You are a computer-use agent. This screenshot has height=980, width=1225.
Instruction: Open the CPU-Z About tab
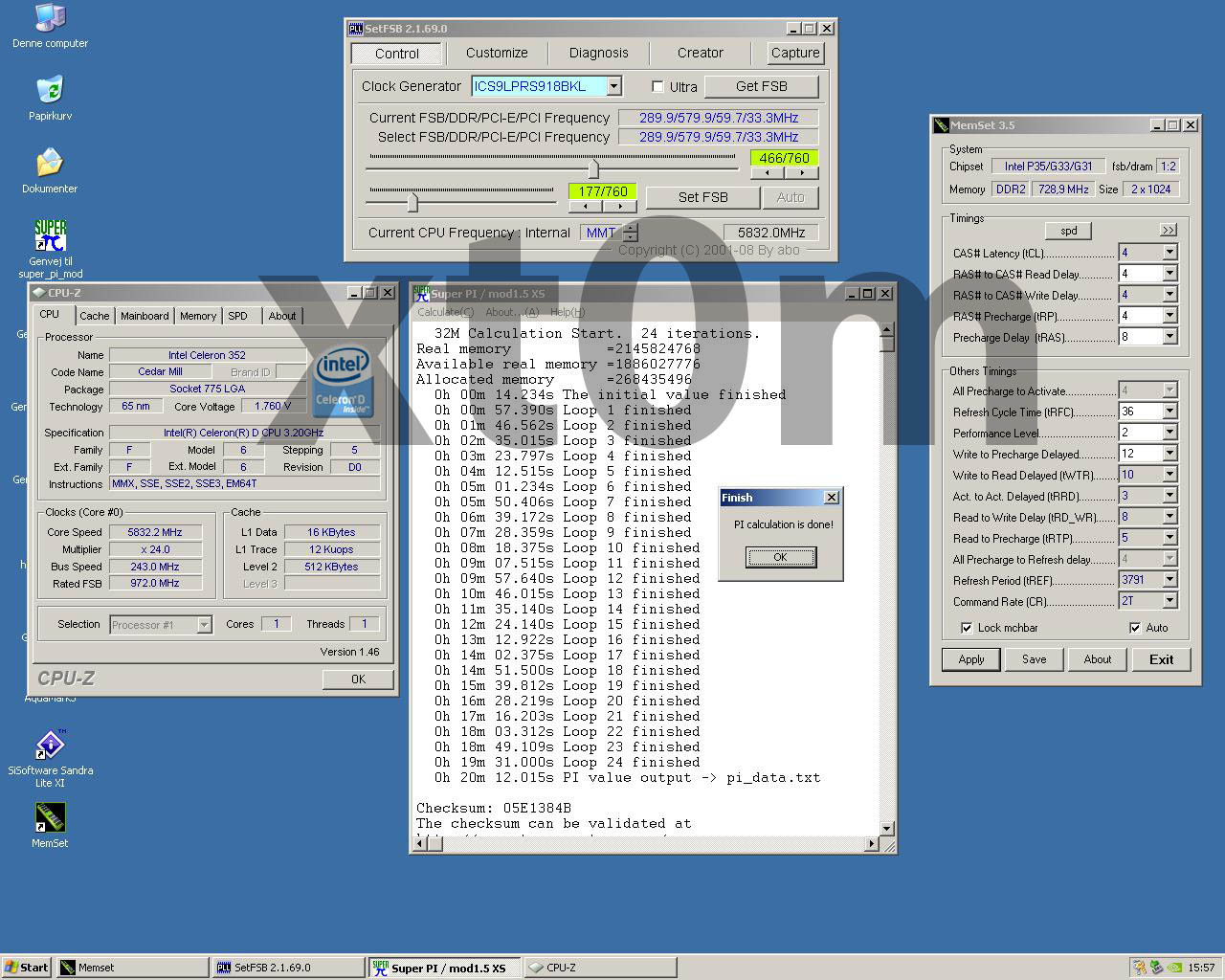click(x=282, y=316)
